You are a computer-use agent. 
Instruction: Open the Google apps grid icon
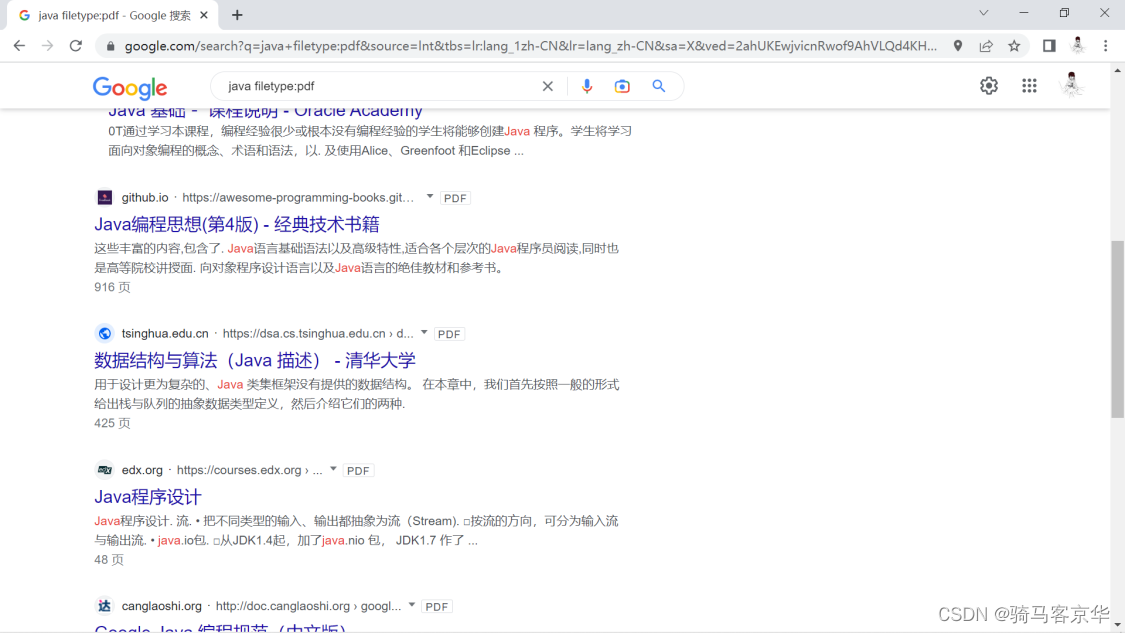click(1030, 85)
